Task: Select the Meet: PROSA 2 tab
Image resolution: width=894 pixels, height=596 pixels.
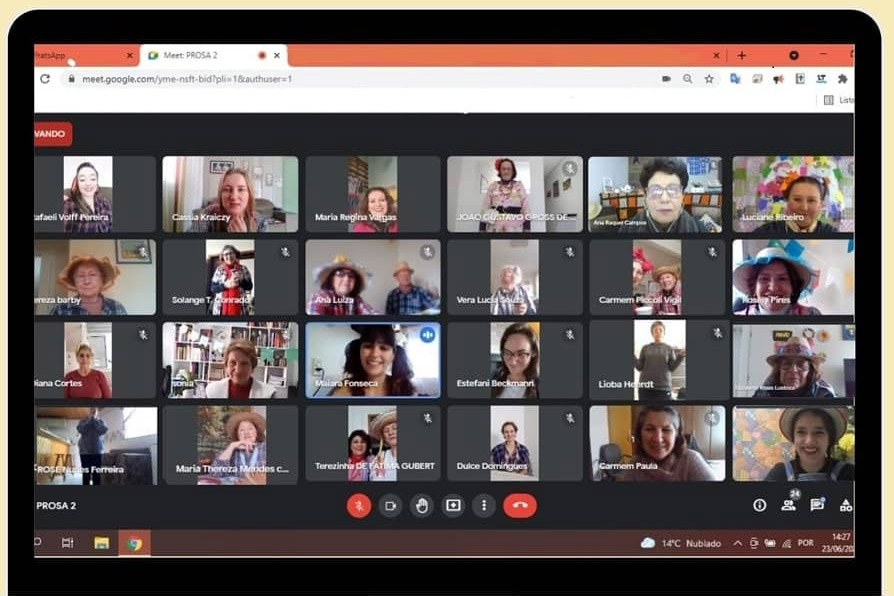Action: pyautogui.click(x=214, y=55)
